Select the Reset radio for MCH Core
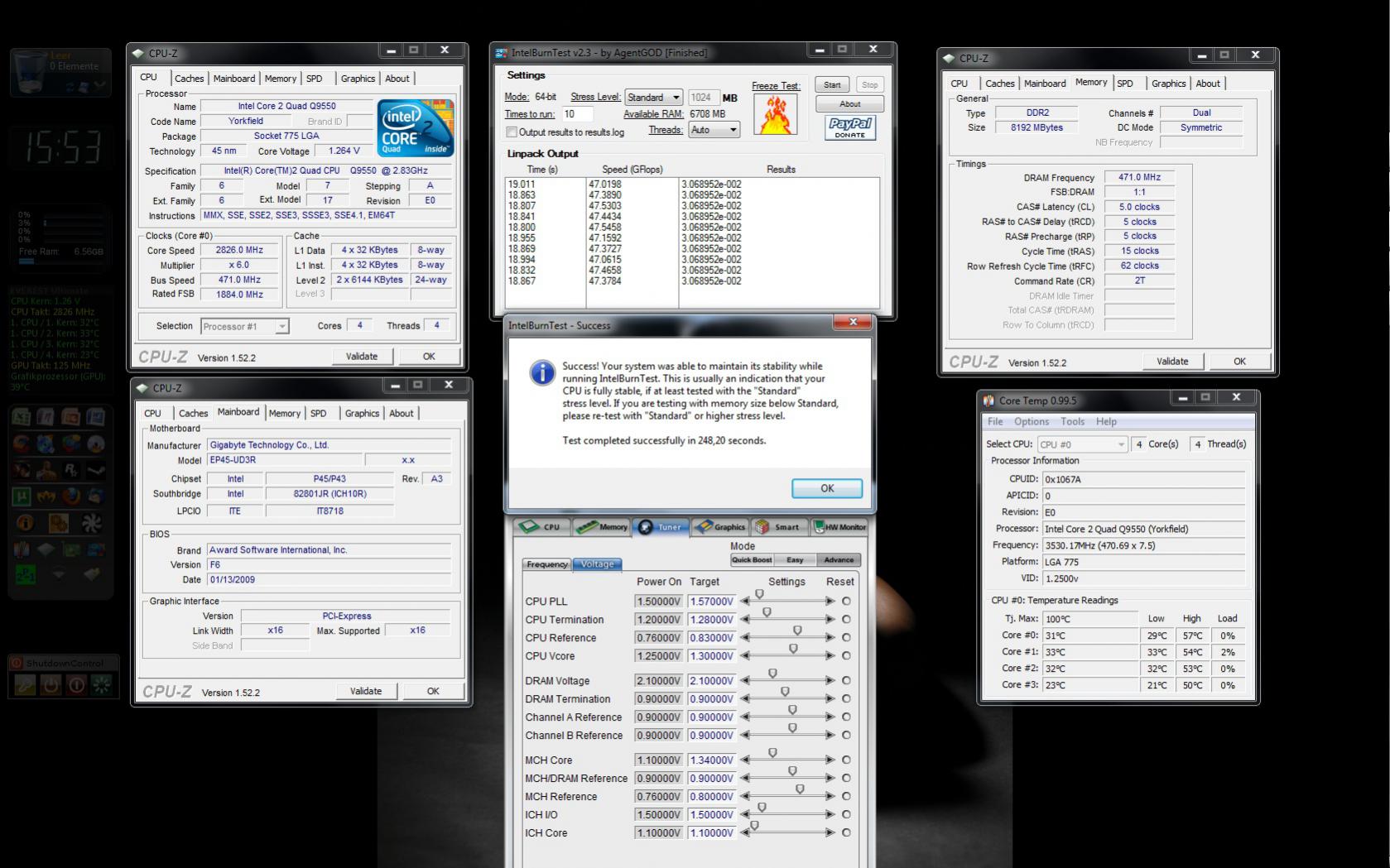The width and height of the screenshot is (1390, 868). (x=846, y=760)
